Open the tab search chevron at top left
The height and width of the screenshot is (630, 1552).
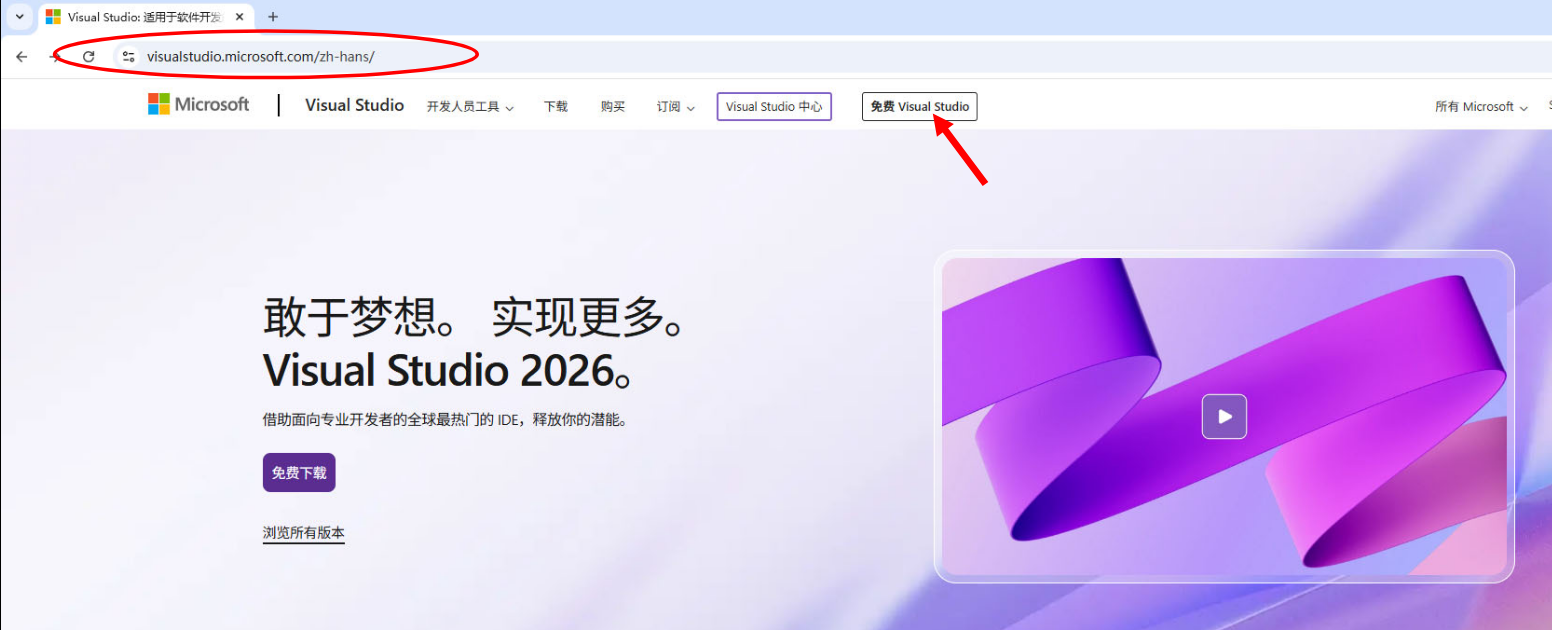19,17
